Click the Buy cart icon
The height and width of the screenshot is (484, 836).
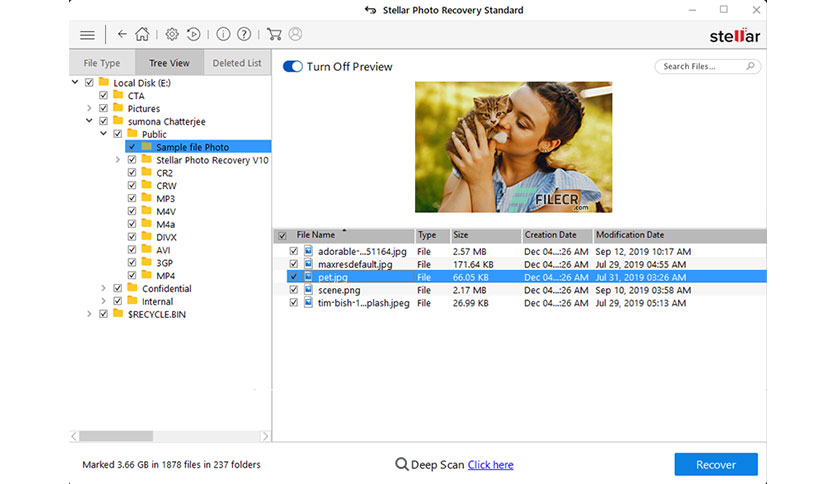(x=274, y=34)
